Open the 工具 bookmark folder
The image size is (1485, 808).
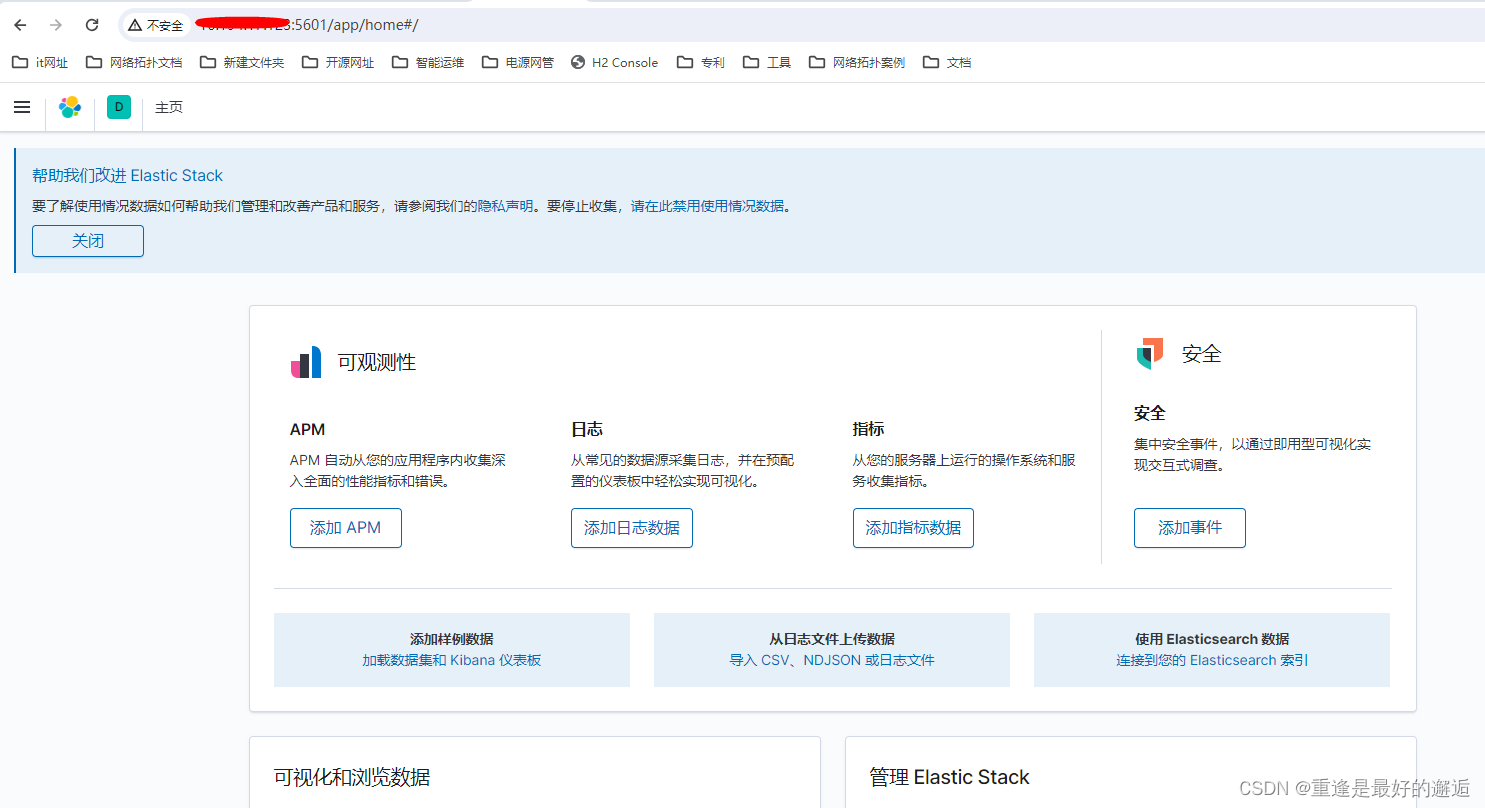[x=767, y=62]
